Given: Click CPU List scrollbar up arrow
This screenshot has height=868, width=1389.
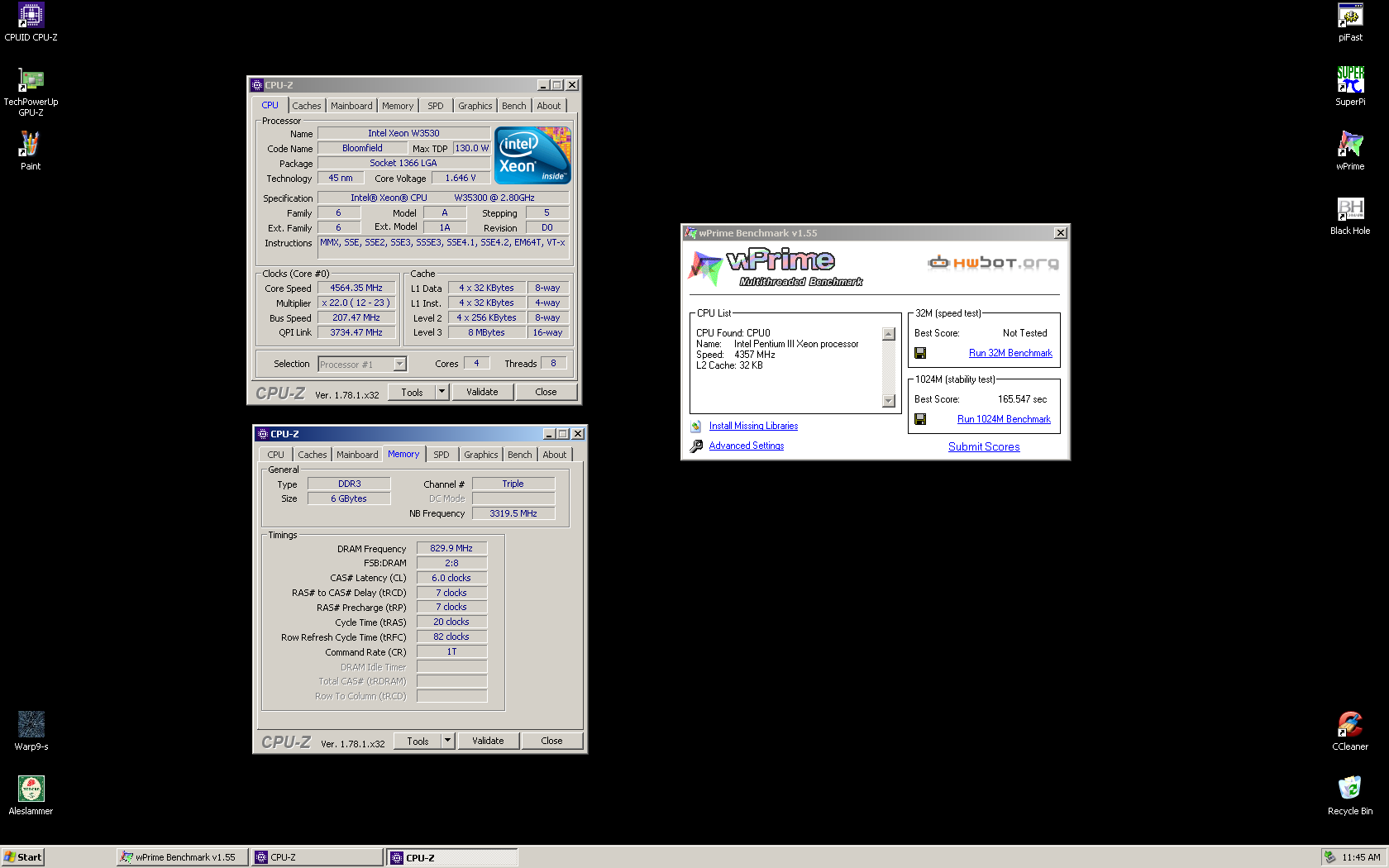Looking at the screenshot, I should pos(889,334).
